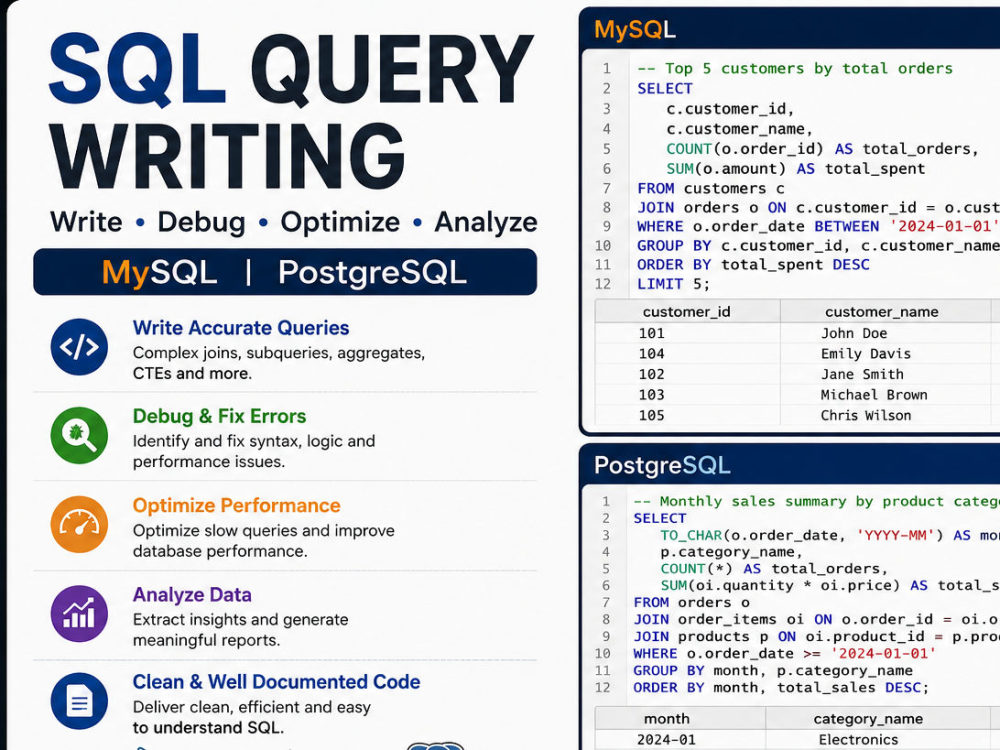The height and width of the screenshot is (750, 1000).
Task: Select the Debug & Fix Errors heading
Action: pyautogui.click(x=219, y=416)
